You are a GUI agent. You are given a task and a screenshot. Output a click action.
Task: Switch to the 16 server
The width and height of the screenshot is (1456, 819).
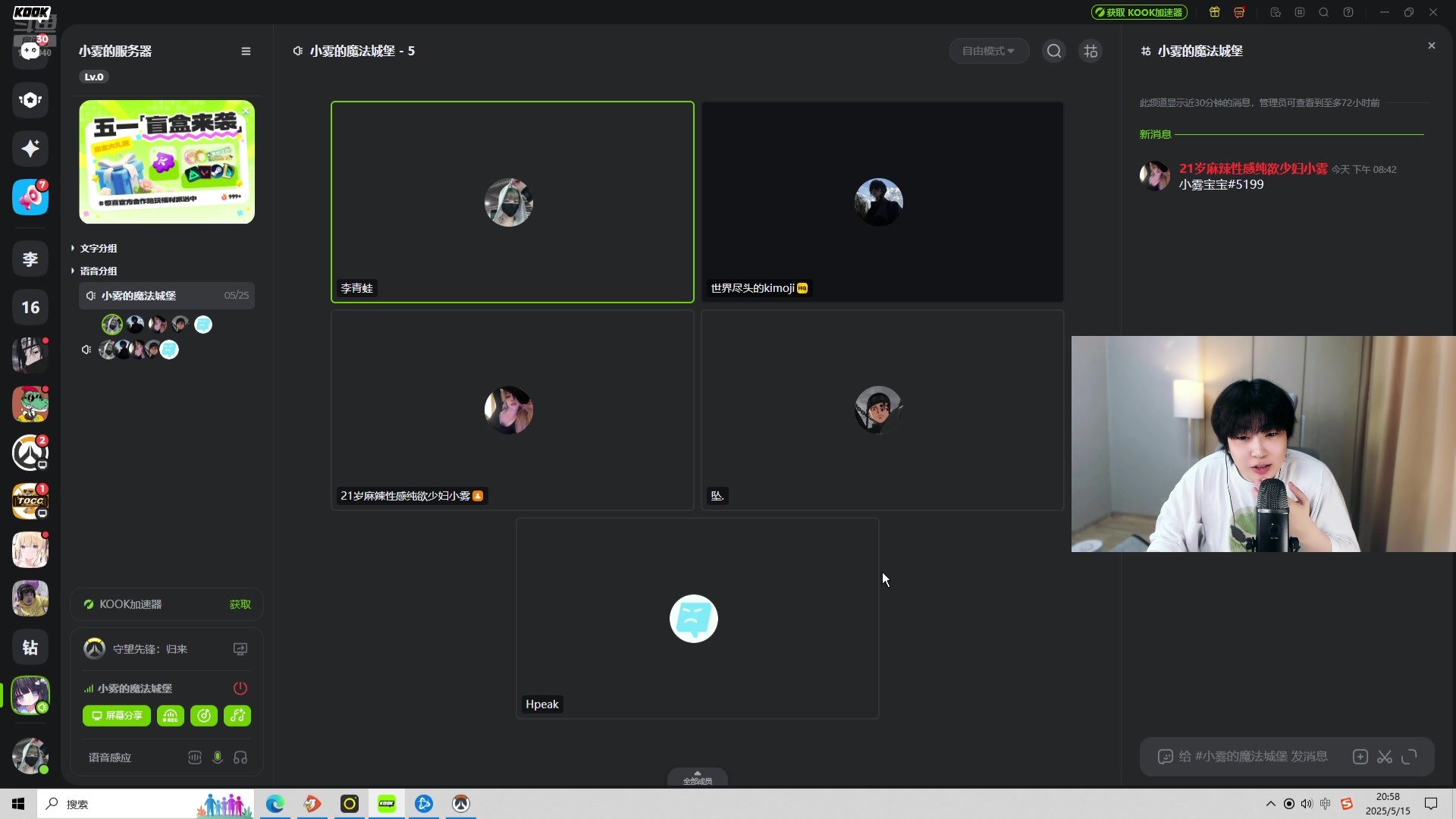coord(30,307)
